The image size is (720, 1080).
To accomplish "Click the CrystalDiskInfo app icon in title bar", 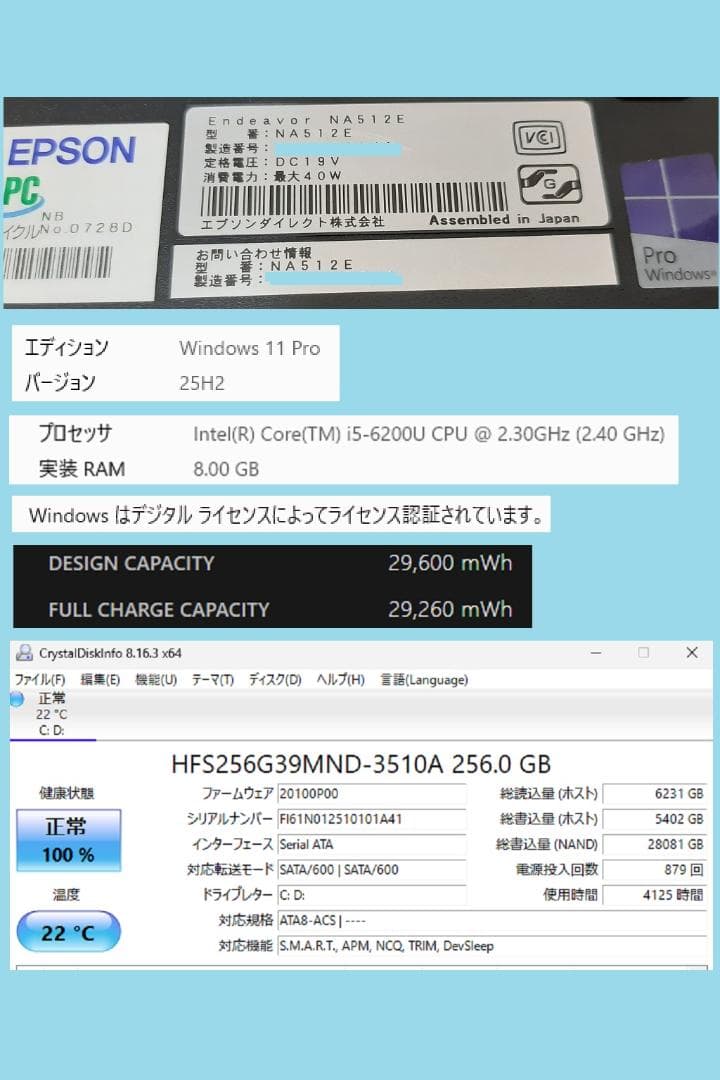I will point(24,652).
